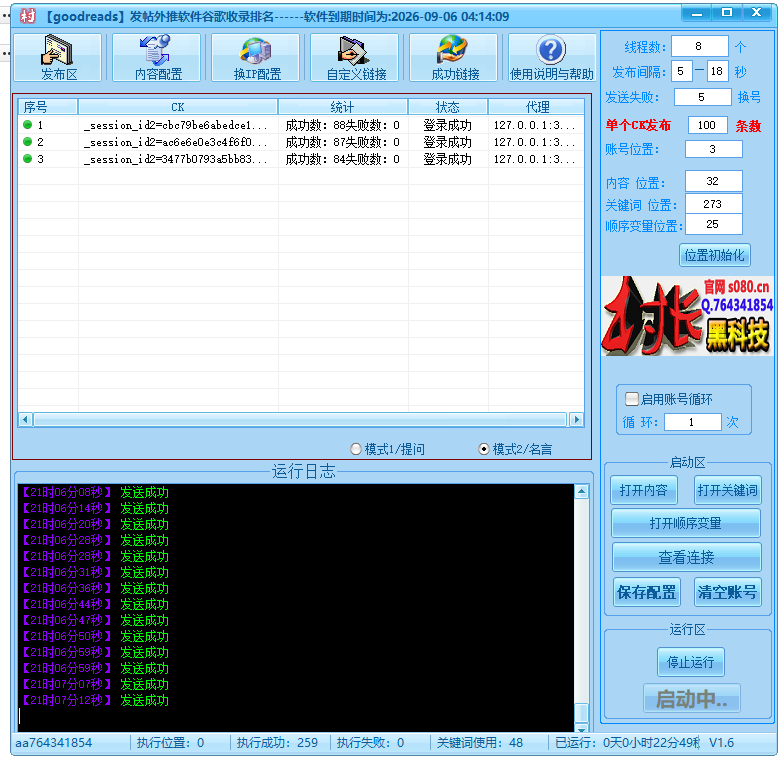
Task: Click the 循环 count input field
Action: (692, 422)
